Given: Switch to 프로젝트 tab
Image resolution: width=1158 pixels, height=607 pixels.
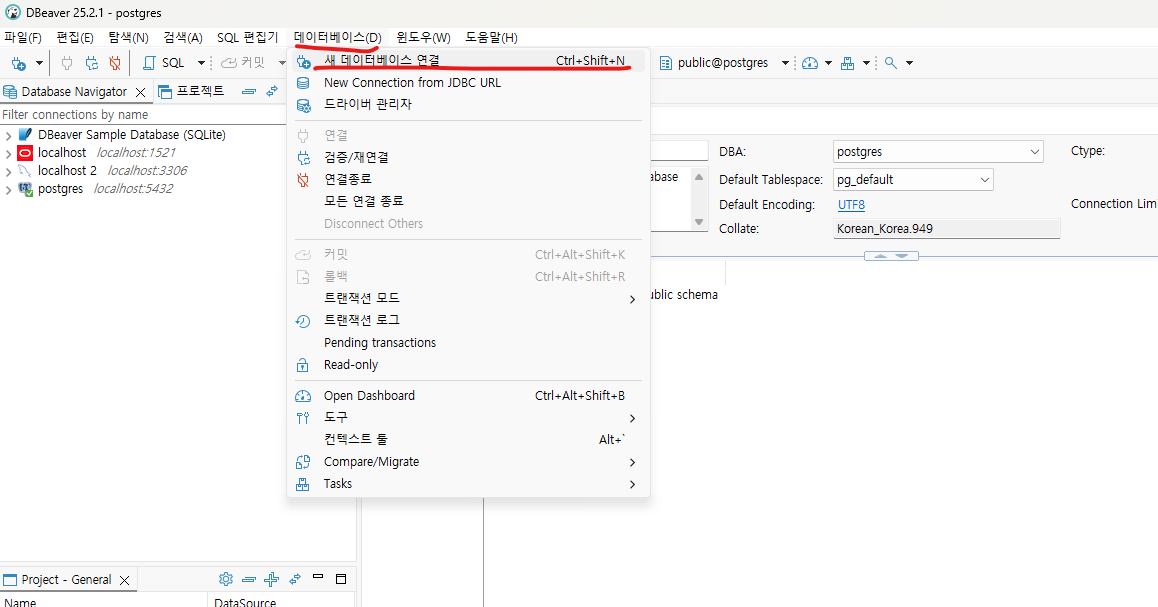Looking at the screenshot, I should point(191,92).
